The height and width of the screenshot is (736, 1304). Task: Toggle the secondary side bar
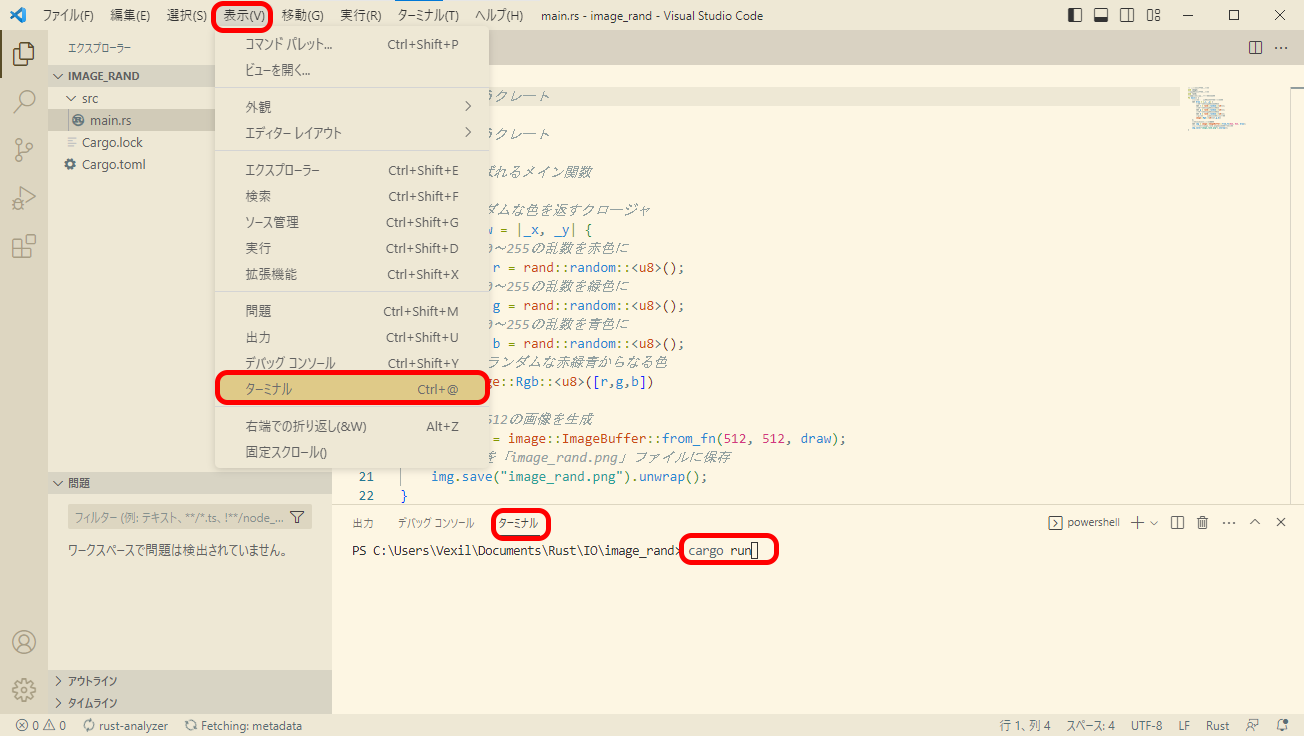click(1127, 15)
